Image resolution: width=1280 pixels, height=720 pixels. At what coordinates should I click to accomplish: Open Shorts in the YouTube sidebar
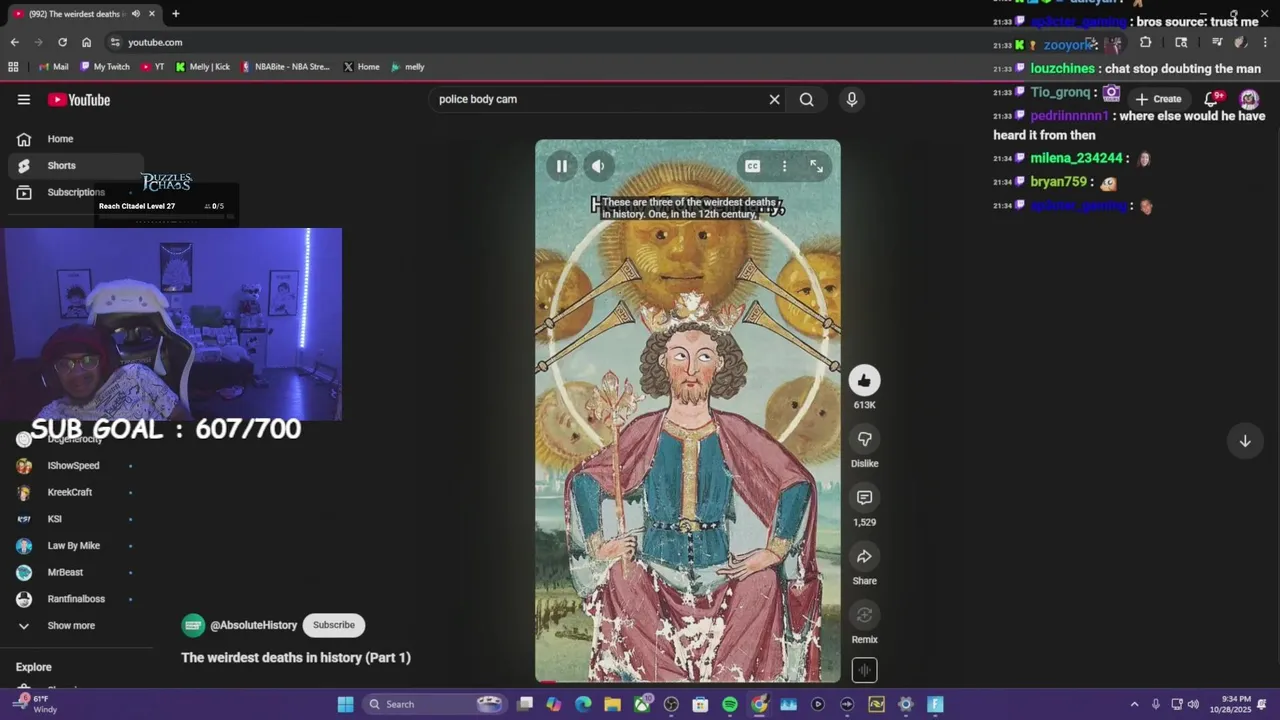[x=75, y=166]
